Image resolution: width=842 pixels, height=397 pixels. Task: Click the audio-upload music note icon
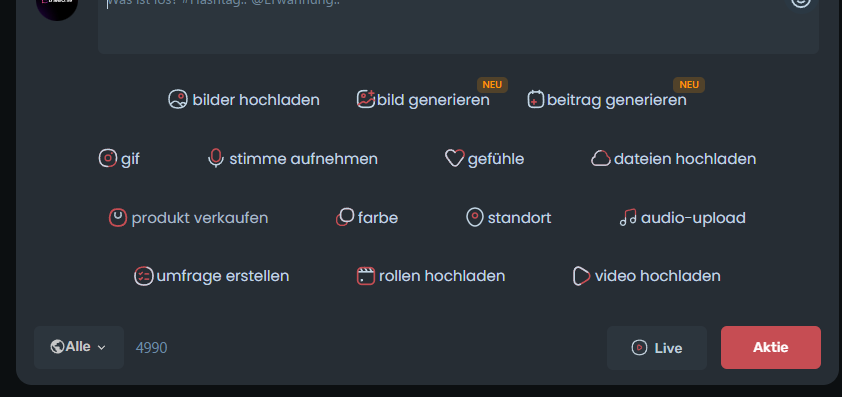pos(628,218)
